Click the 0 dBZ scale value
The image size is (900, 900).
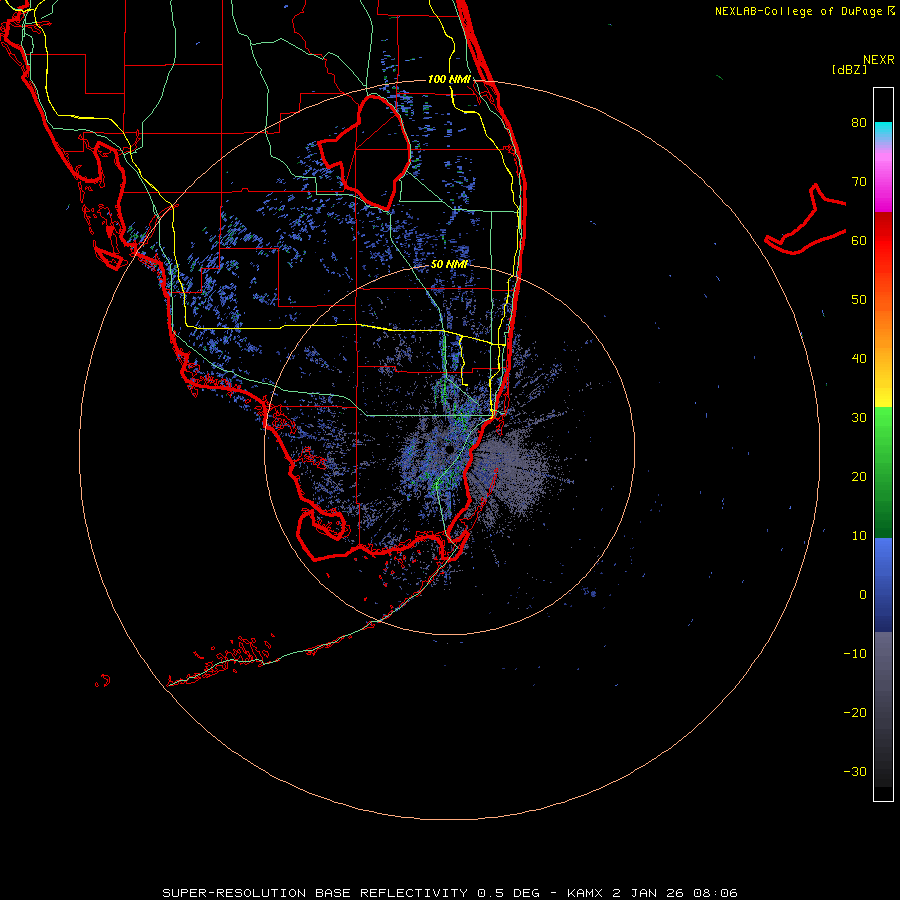(863, 595)
